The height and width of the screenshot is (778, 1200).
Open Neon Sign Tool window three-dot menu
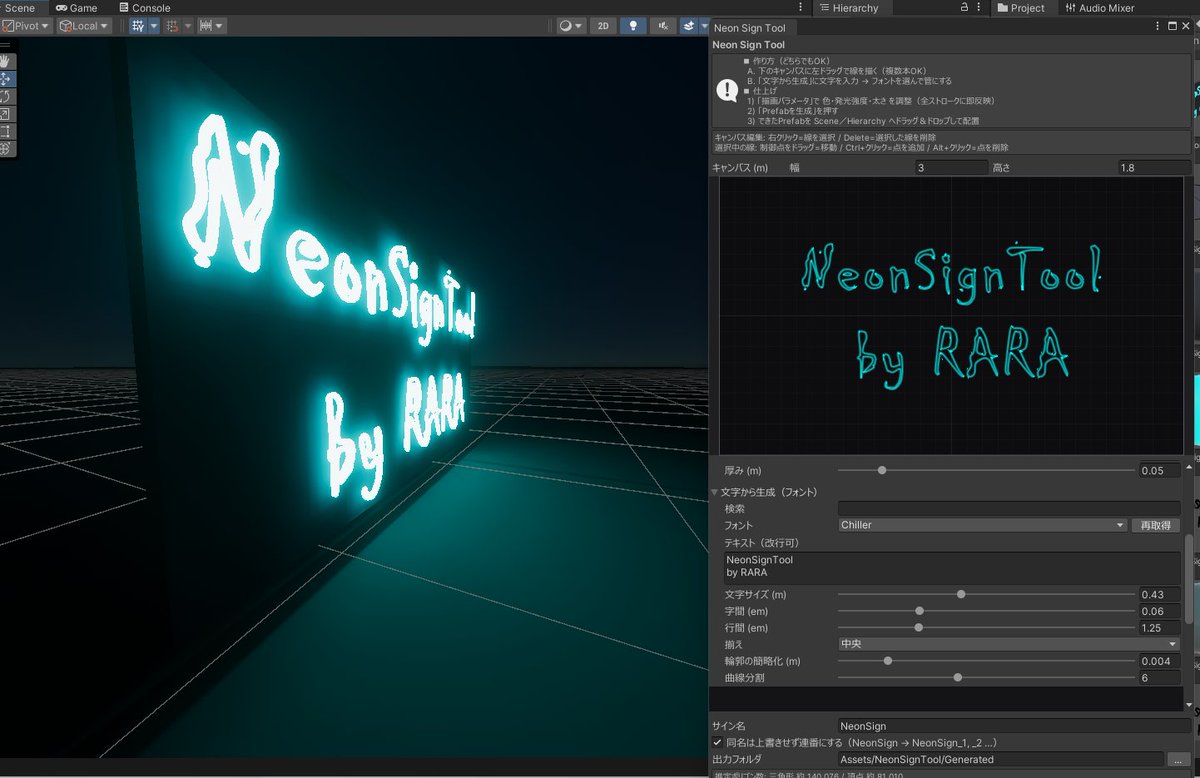coord(1158,27)
